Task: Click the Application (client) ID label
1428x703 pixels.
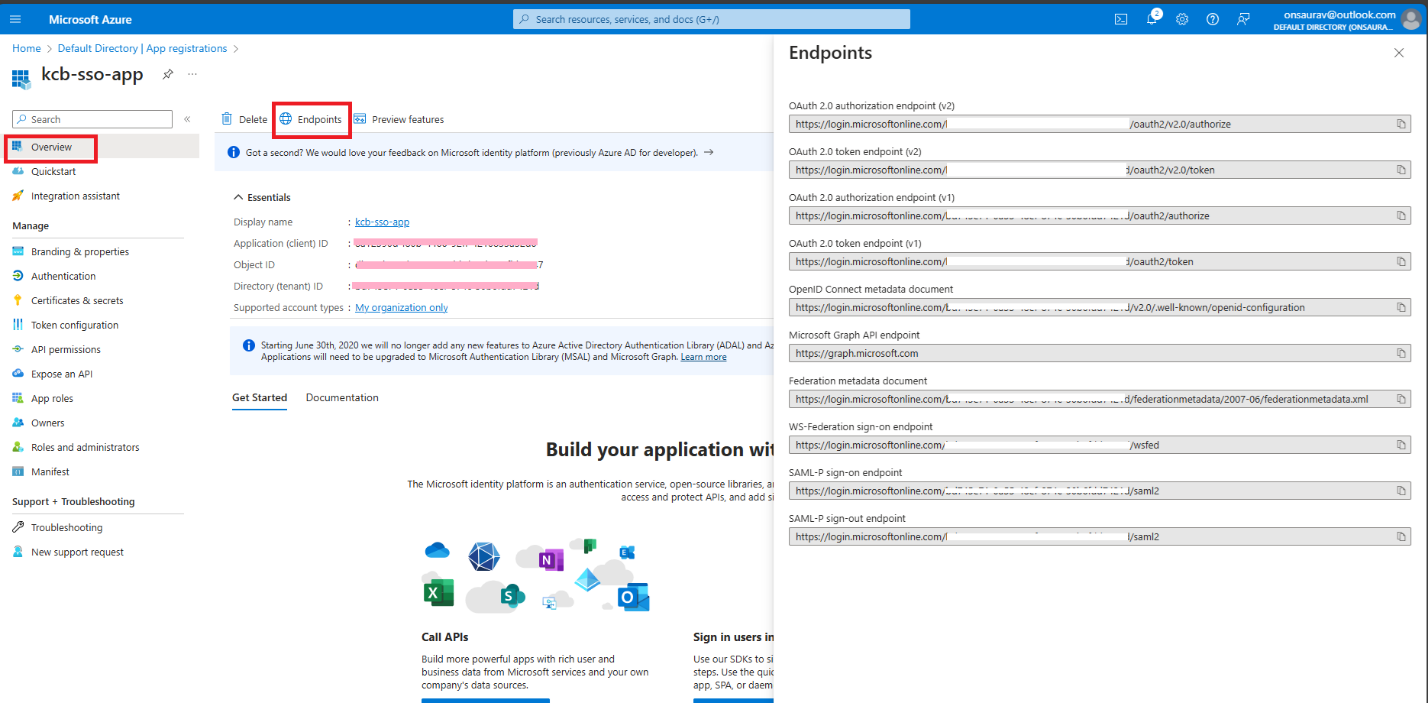Action: point(281,244)
